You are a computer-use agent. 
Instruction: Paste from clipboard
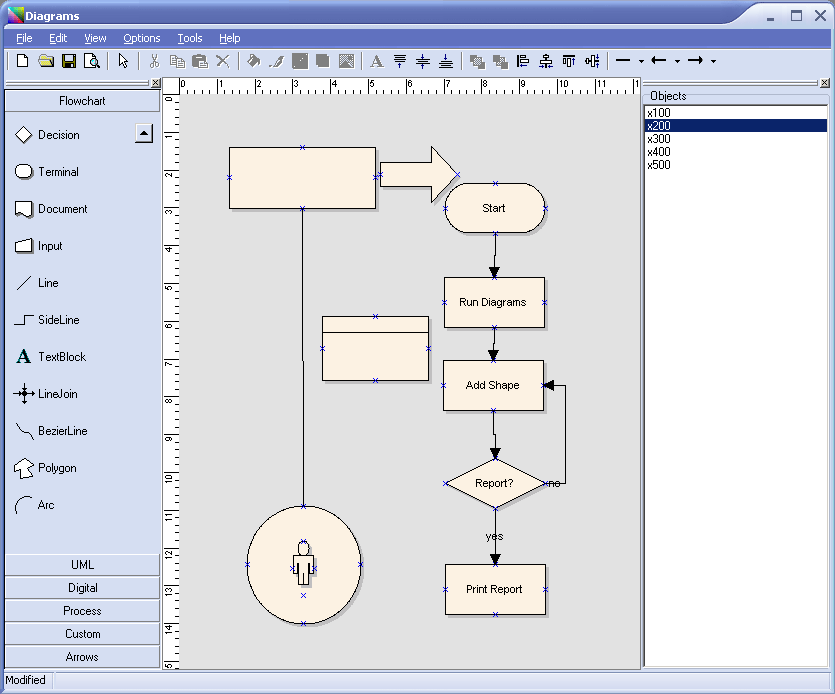point(200,61)
